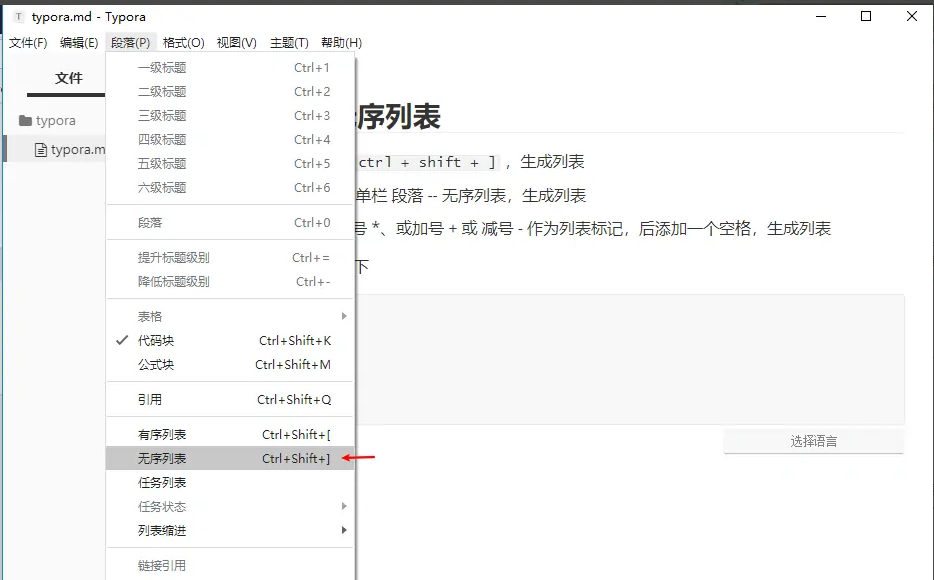Choose 段落 paragraph menu entry
The image size is (934, 580).
tap(230, 223)
